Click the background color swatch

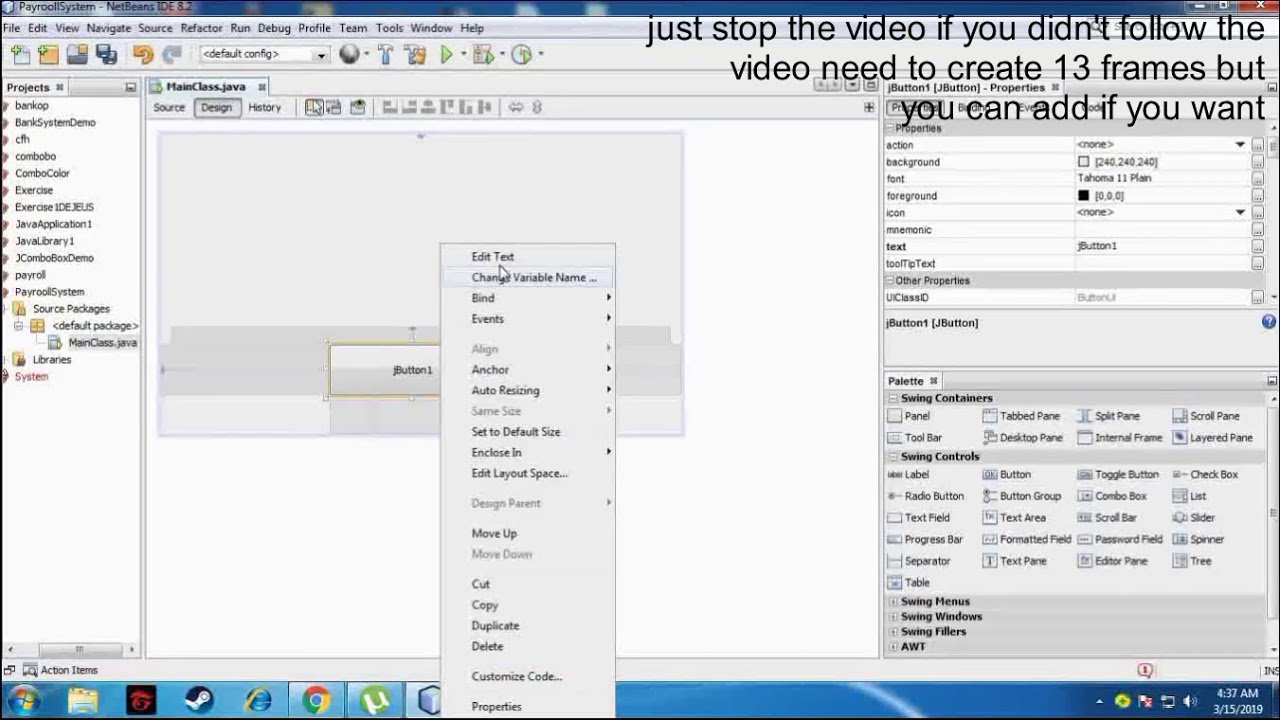click(x=1083, y=162)
